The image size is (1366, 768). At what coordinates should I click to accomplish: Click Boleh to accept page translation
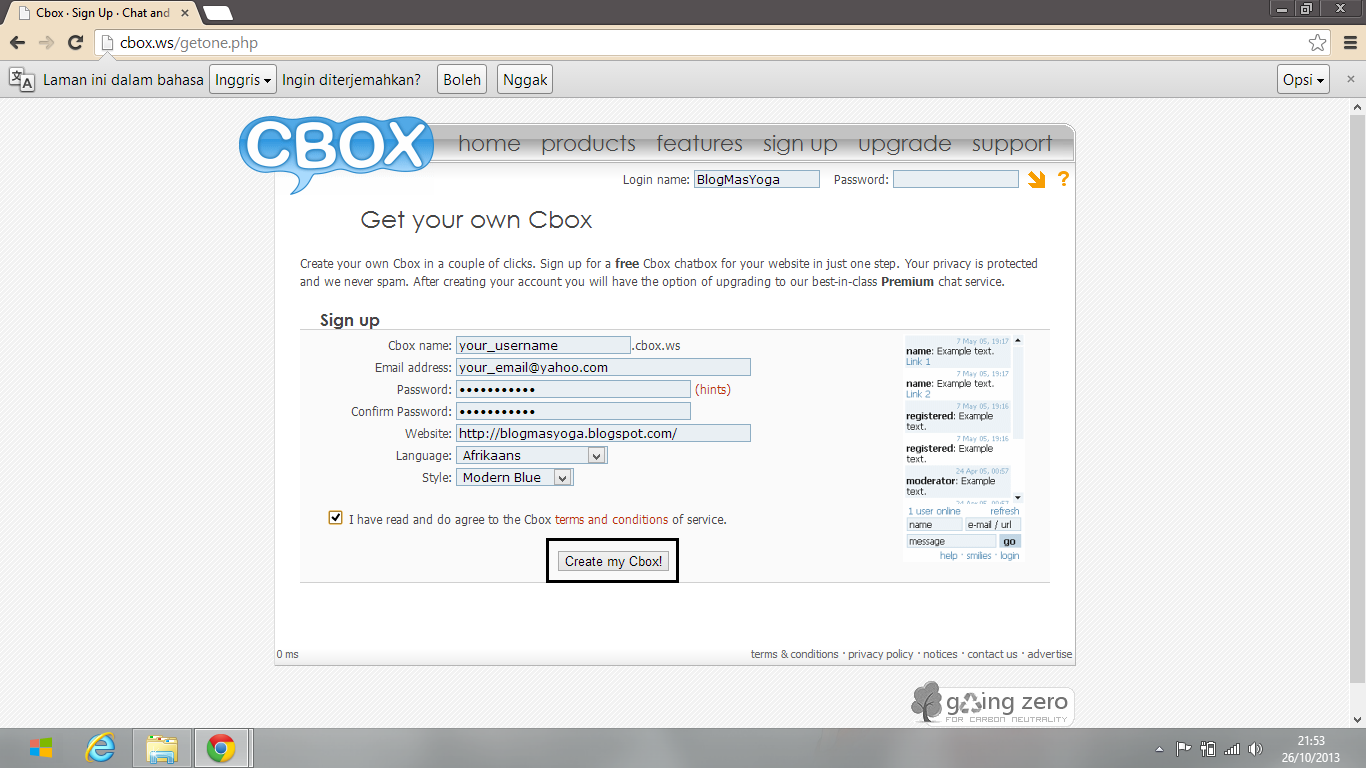coord(461,79)
